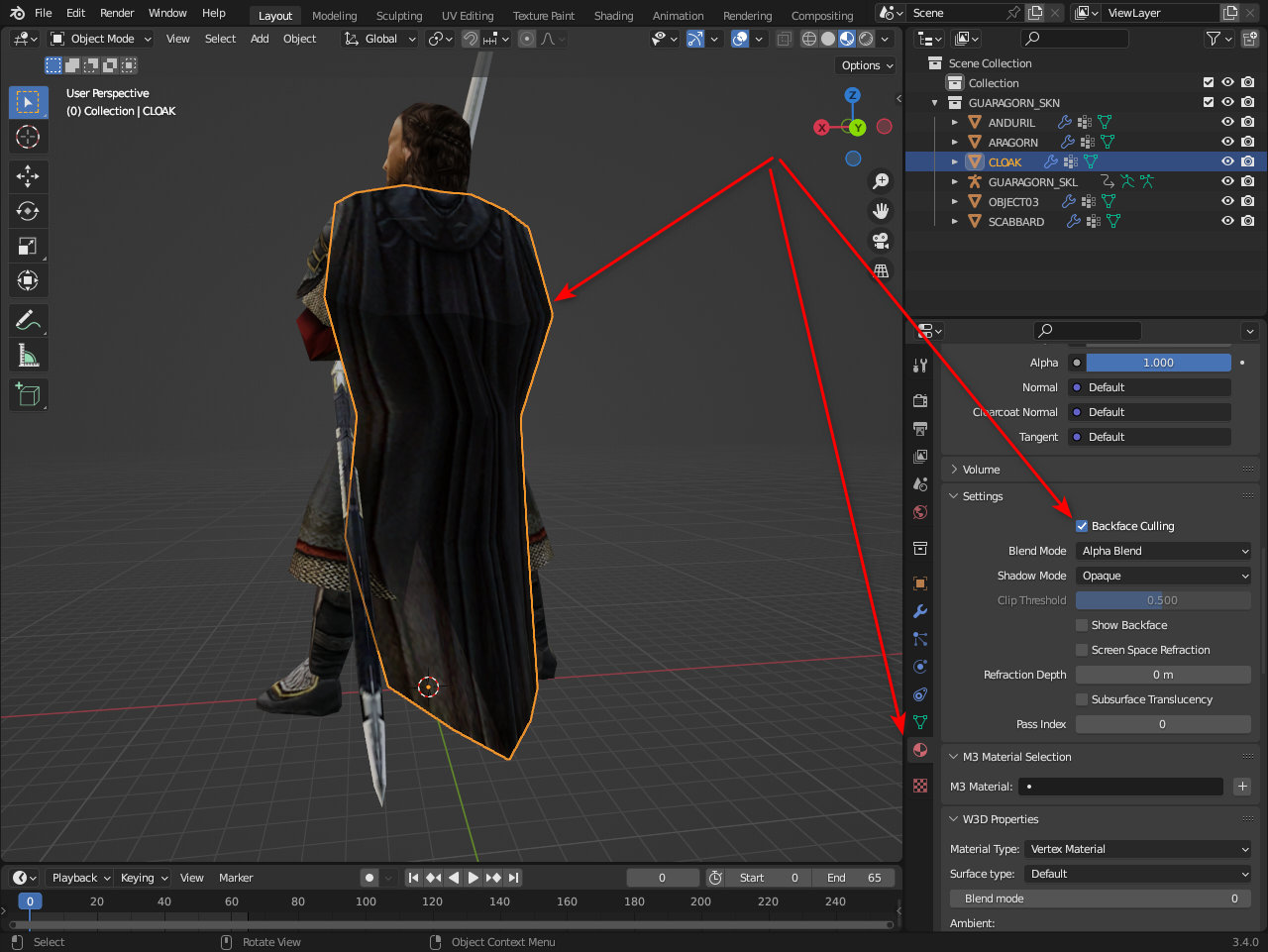
Task: Click the Add Cube tool
Action: click(28, 394)
